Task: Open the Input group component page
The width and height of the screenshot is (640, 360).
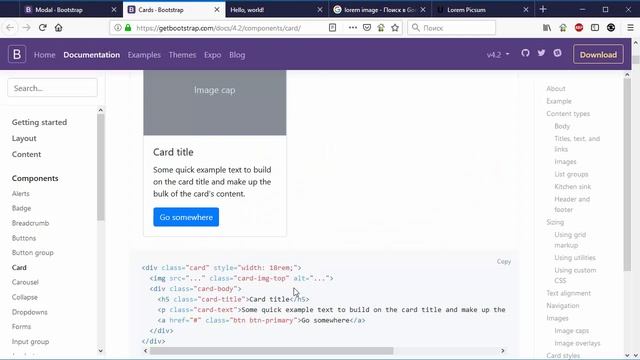Action: pyautogui.click(x=31, y=342)
